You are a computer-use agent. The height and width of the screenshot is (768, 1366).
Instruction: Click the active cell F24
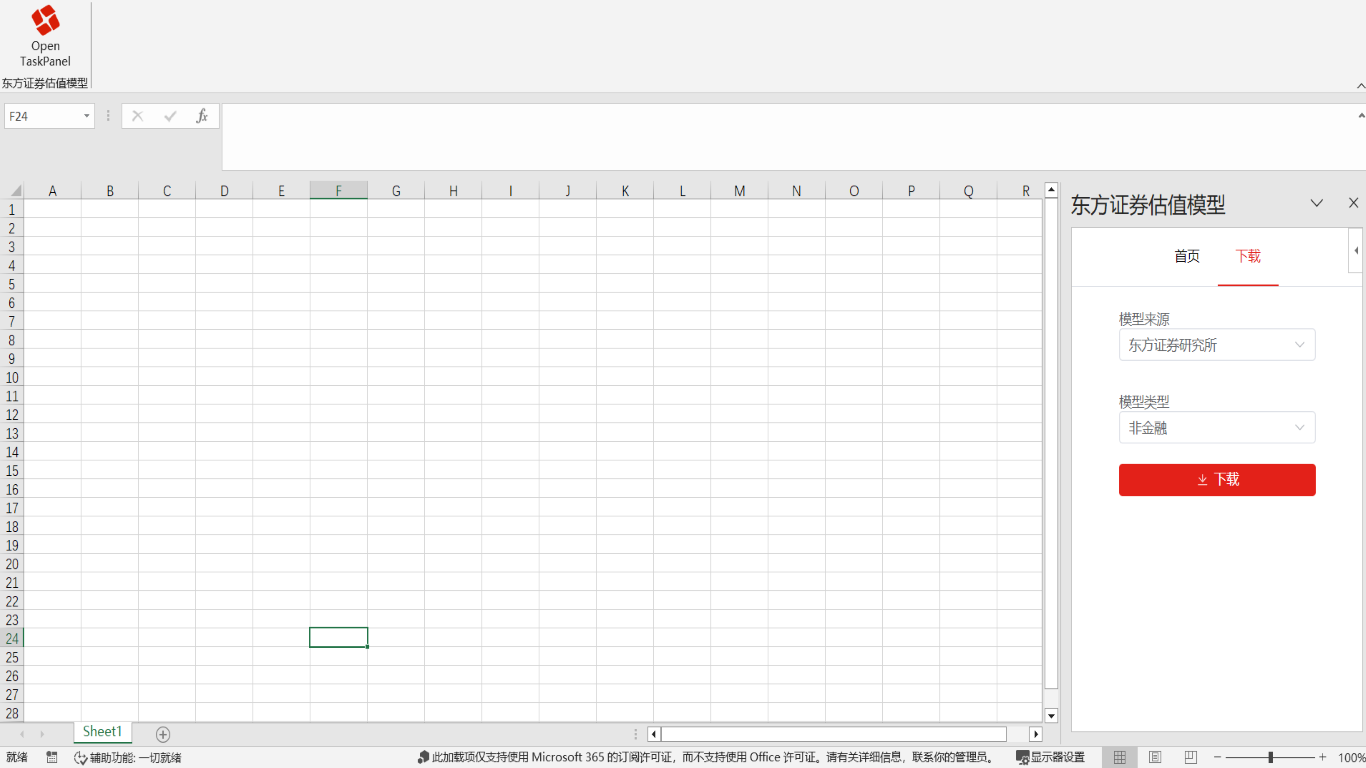point(338,638)
